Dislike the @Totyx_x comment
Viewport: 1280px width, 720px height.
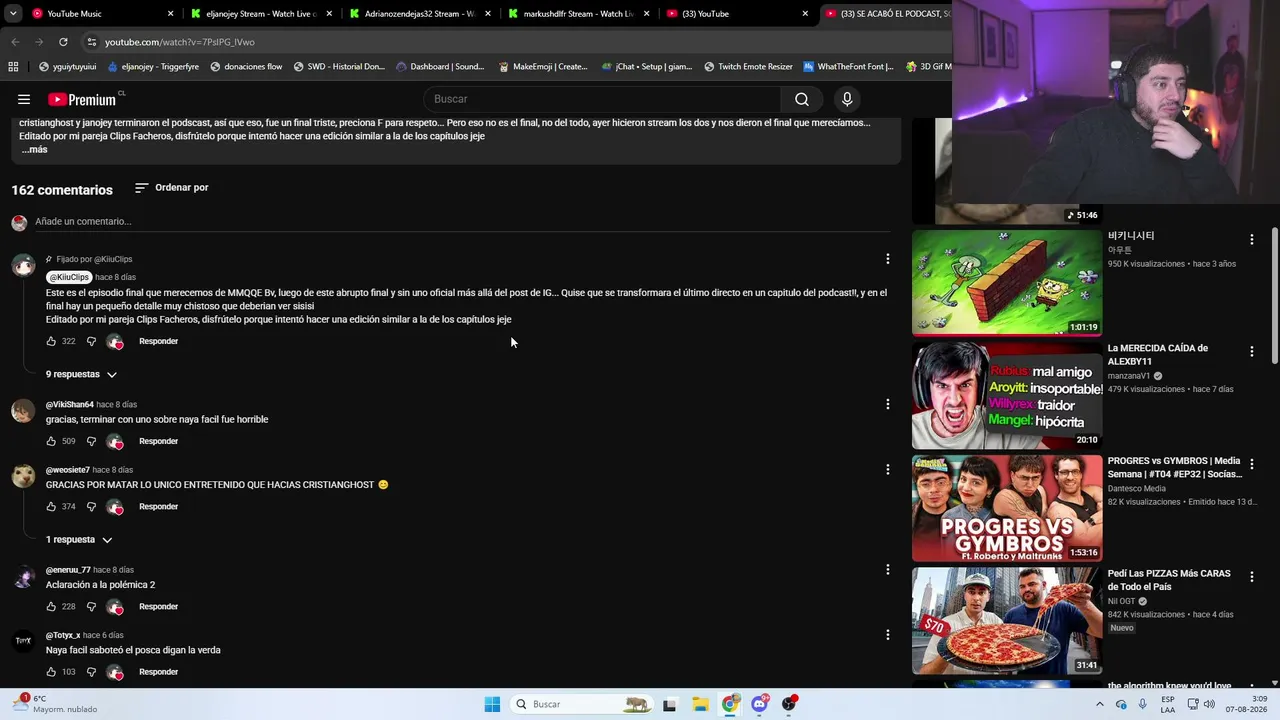pyautogui.click(x=91, y=671)
